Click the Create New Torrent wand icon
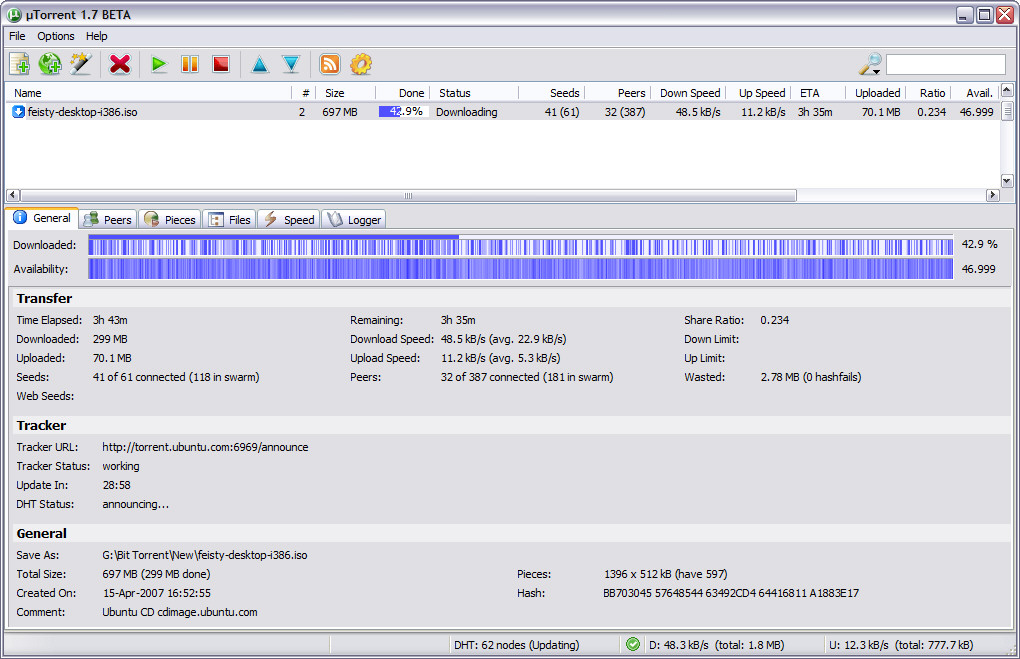 81,64
